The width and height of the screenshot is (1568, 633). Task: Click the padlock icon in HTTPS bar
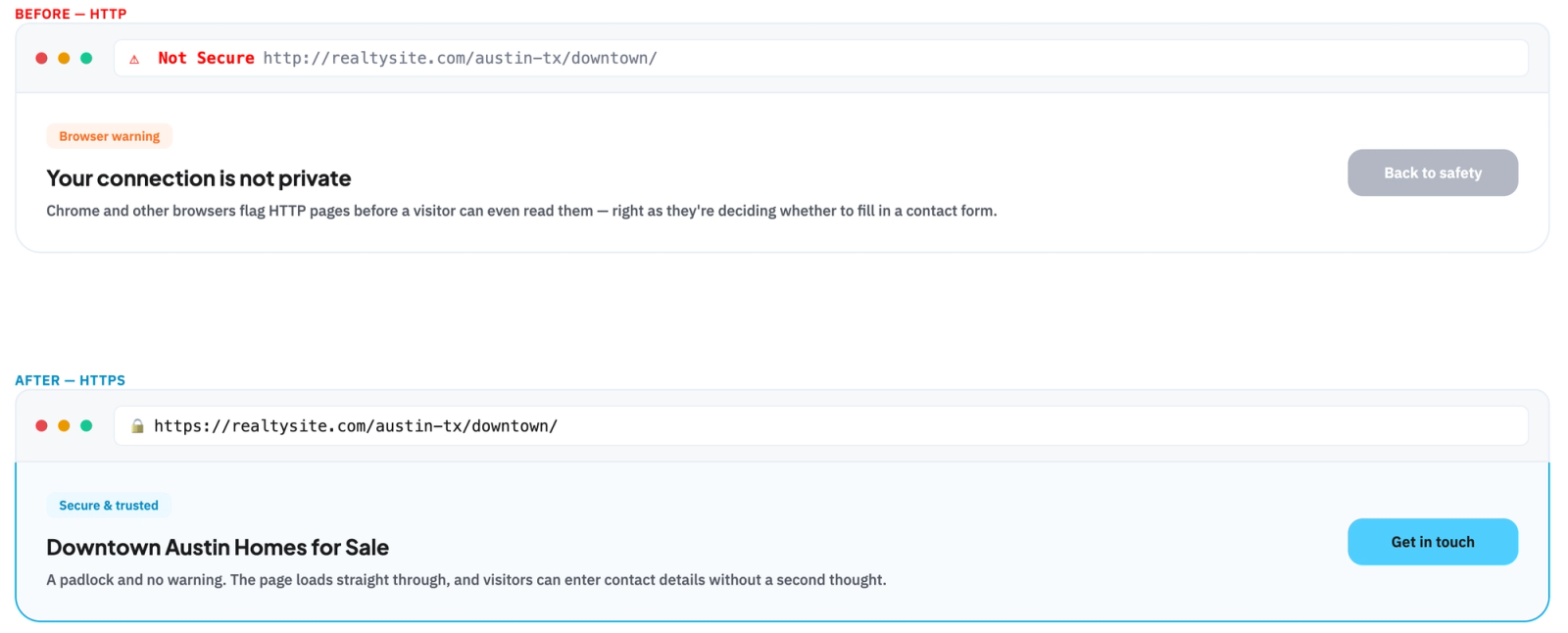coord(138,426)
